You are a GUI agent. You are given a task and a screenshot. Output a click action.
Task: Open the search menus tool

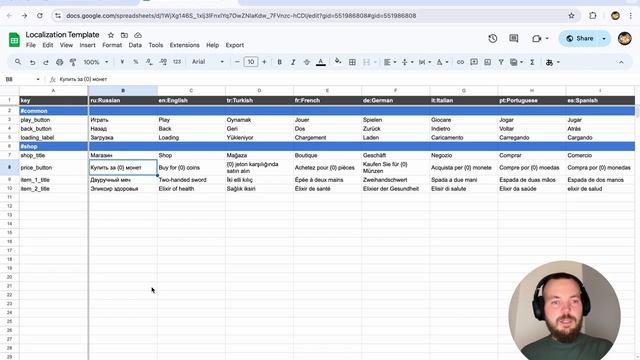18,62
